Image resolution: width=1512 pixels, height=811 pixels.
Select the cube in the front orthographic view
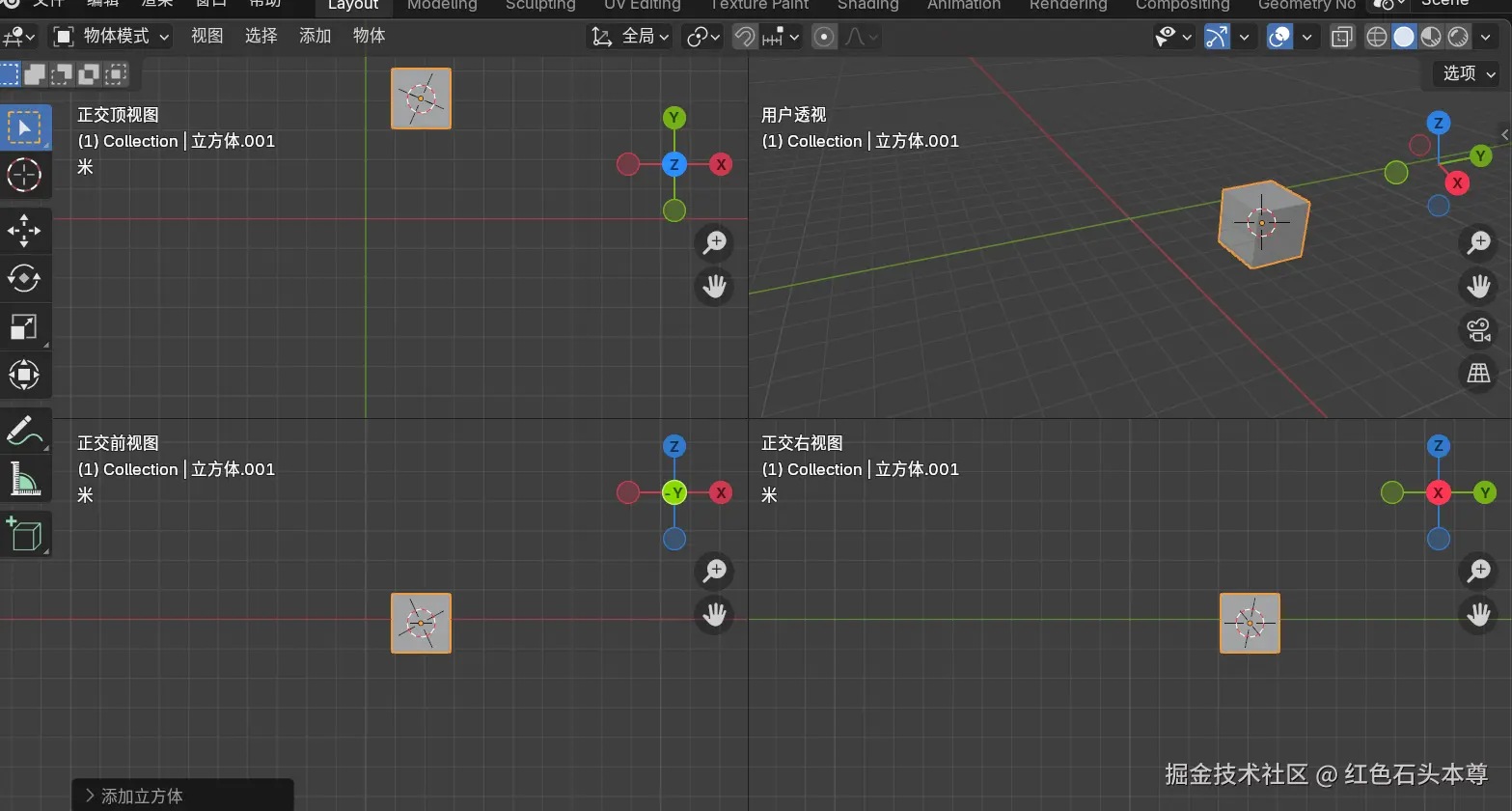pos(421,623)
